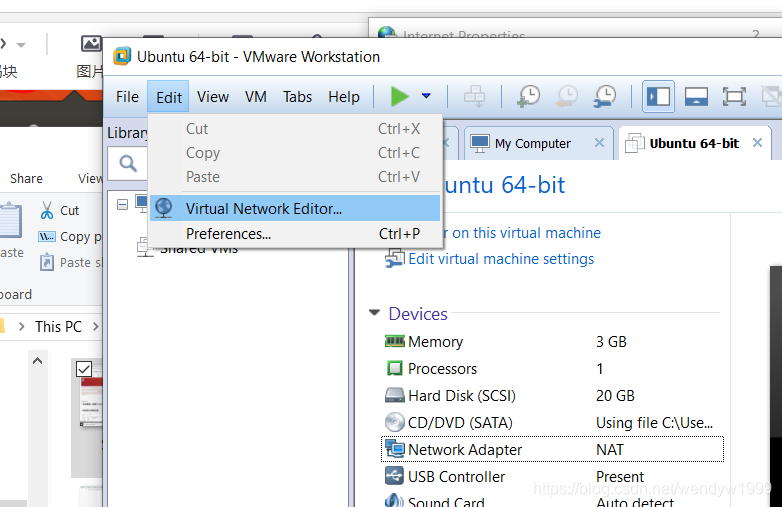This screenshot has width=782, height=507.
Task: Power on VM with green play button
Action: [x=399, y=96]
